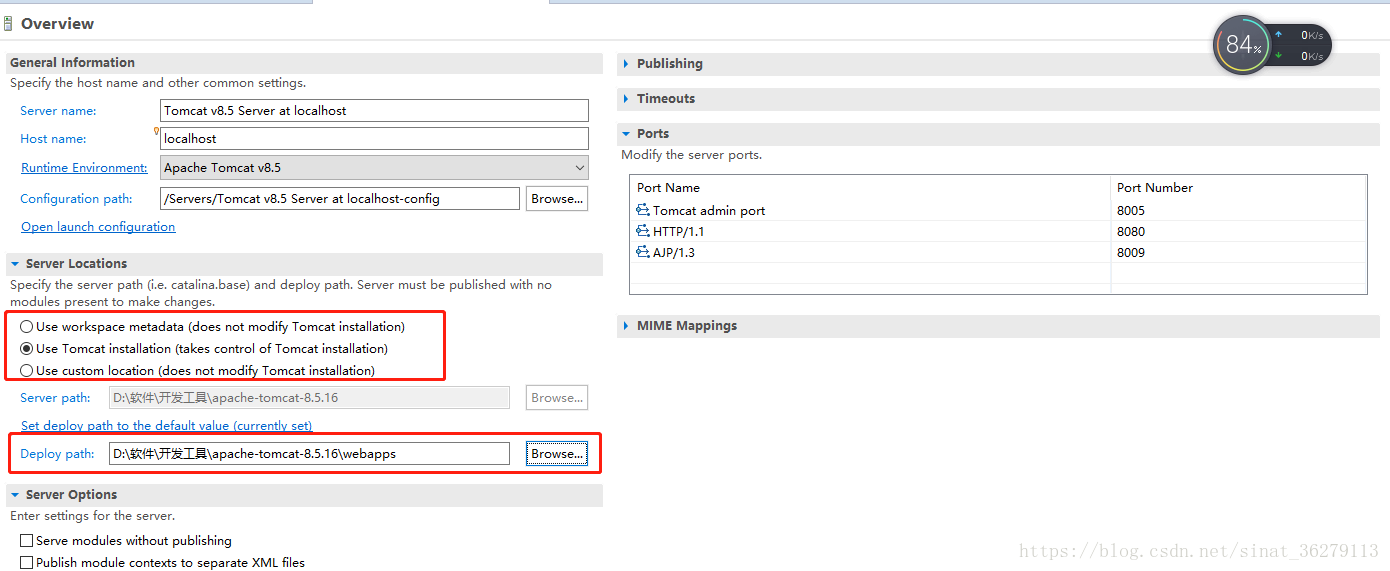1390x571 pixels.
Task: Click the Tomcat admin port icon
Action: click(643, 210)
